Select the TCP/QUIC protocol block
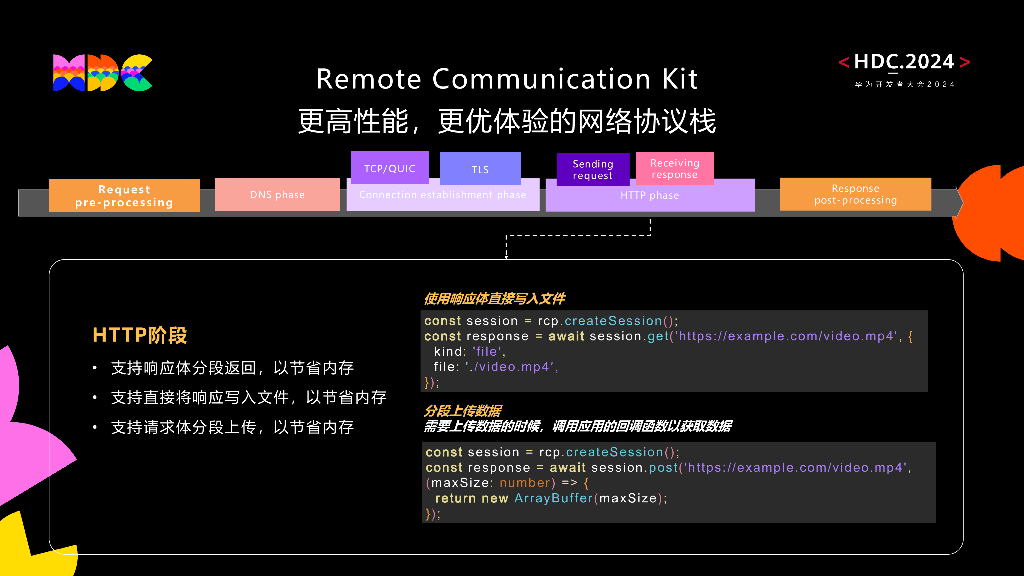 pyautogui.click(x=389, y=167)
